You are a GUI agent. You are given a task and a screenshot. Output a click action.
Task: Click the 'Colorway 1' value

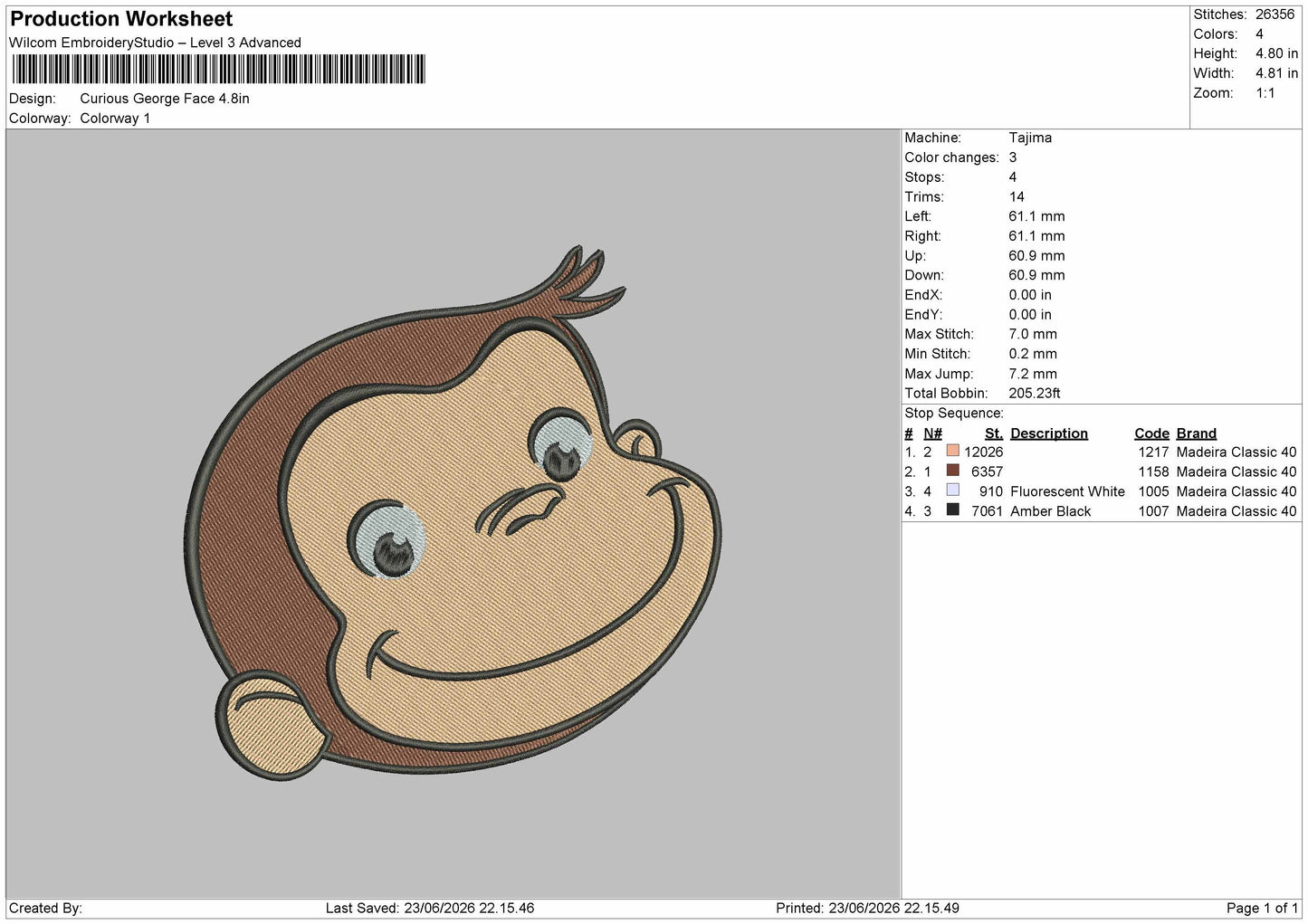(115, 119)
